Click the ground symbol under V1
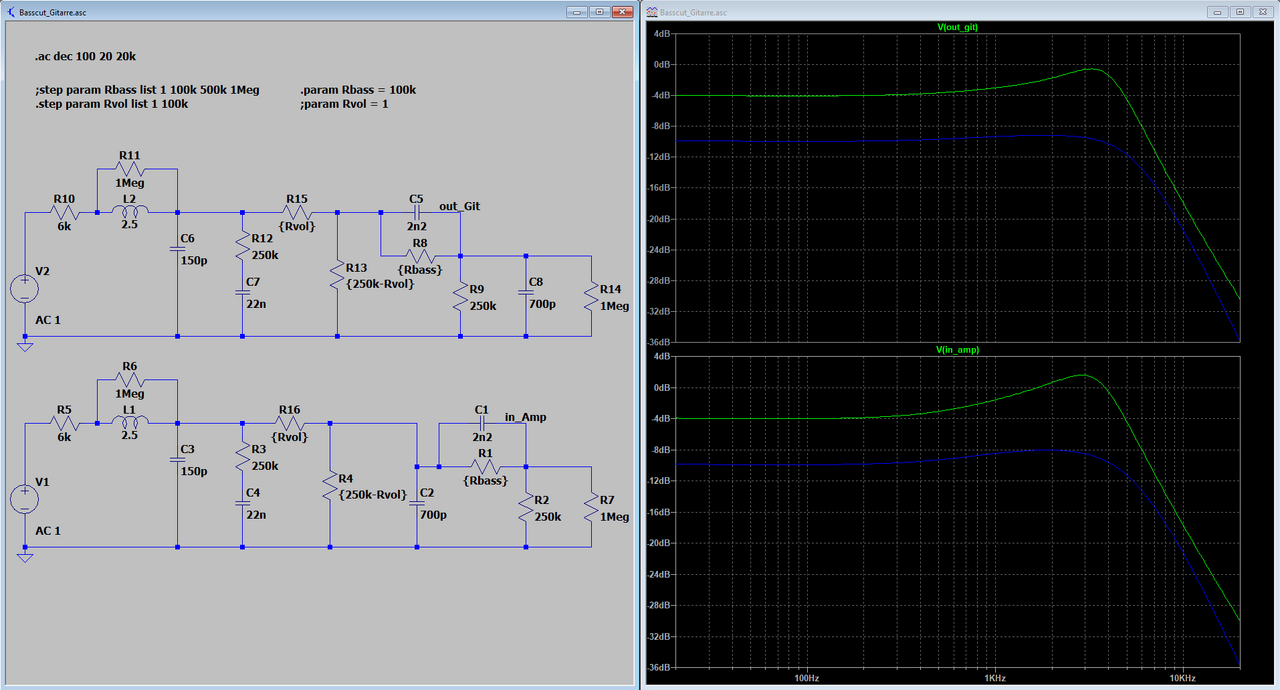 click(x=24, y=558)
